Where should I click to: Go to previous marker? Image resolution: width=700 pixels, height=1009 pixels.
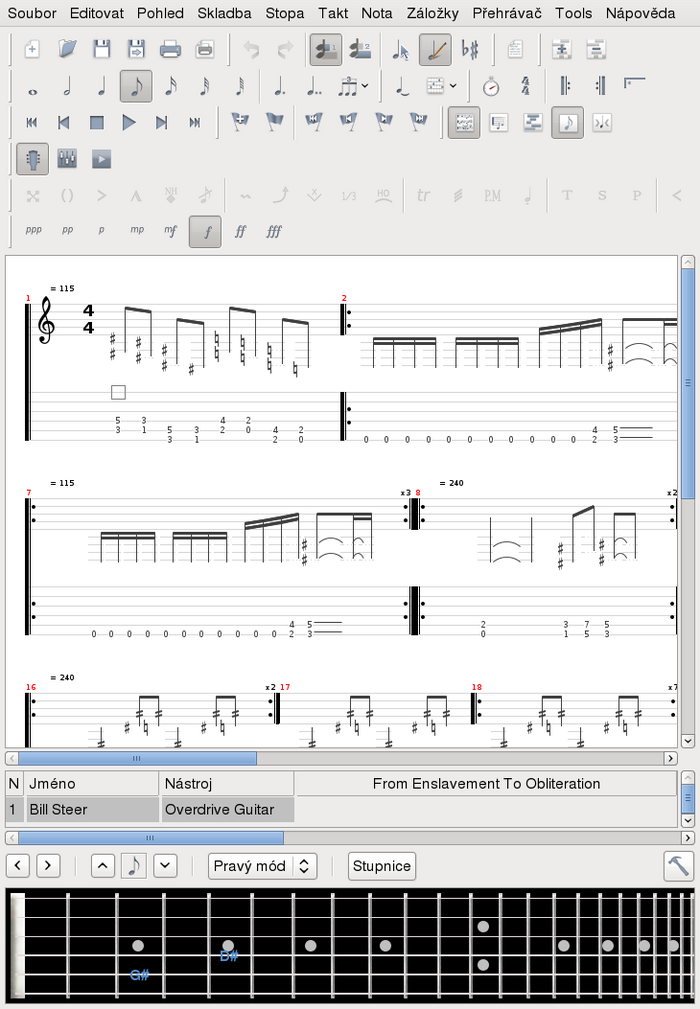(x=348, y=122)
